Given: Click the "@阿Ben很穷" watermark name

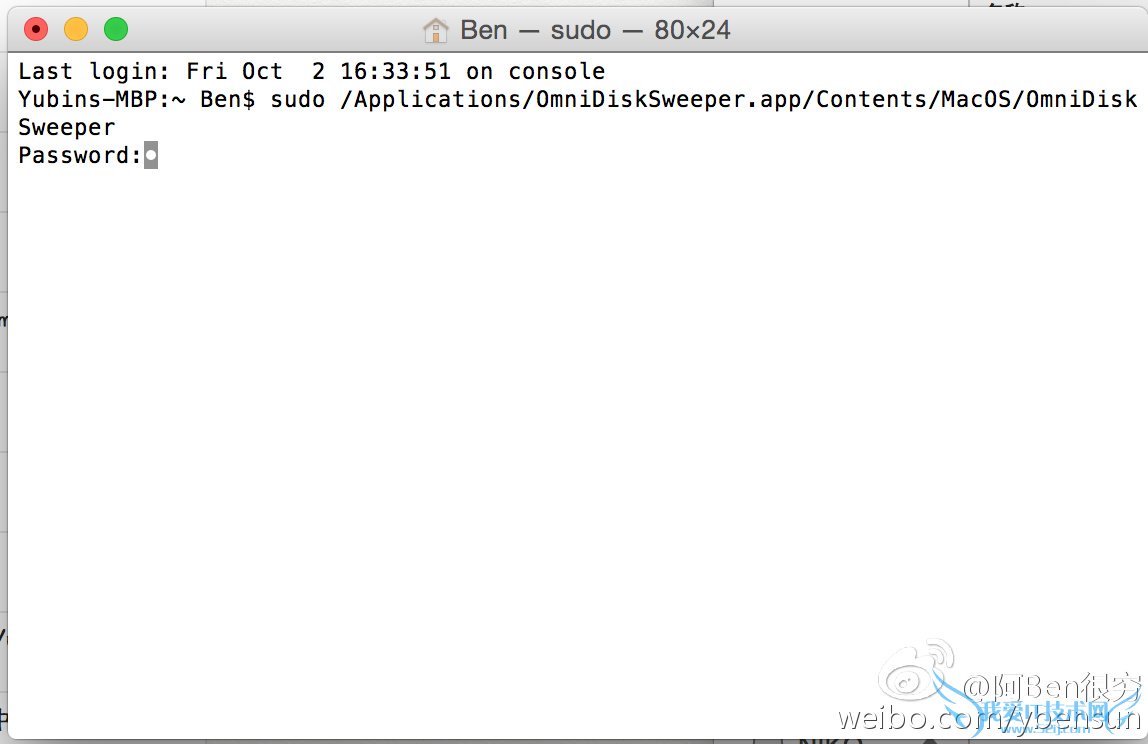Looking at the screenshot, I should click(1050, 687).
